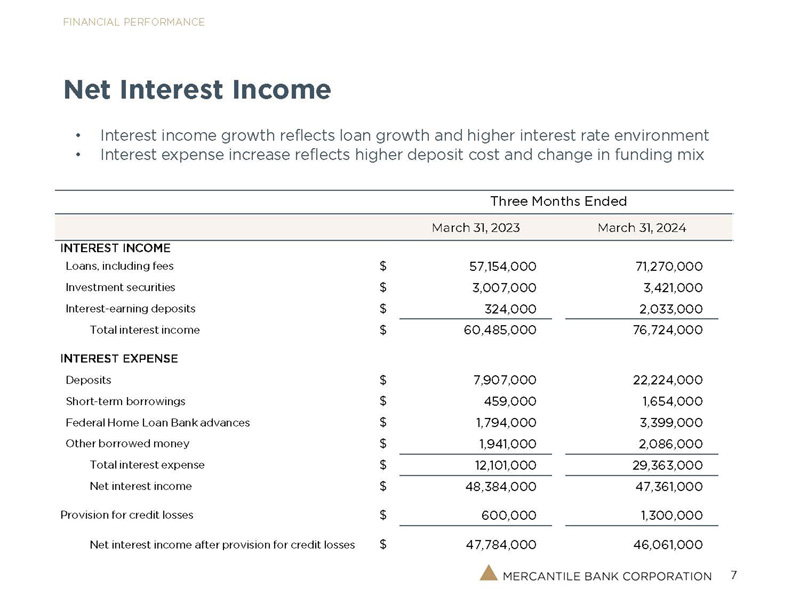800x604 pixels.
Task: Select the Deposits row label
Action: pos(88,380)
